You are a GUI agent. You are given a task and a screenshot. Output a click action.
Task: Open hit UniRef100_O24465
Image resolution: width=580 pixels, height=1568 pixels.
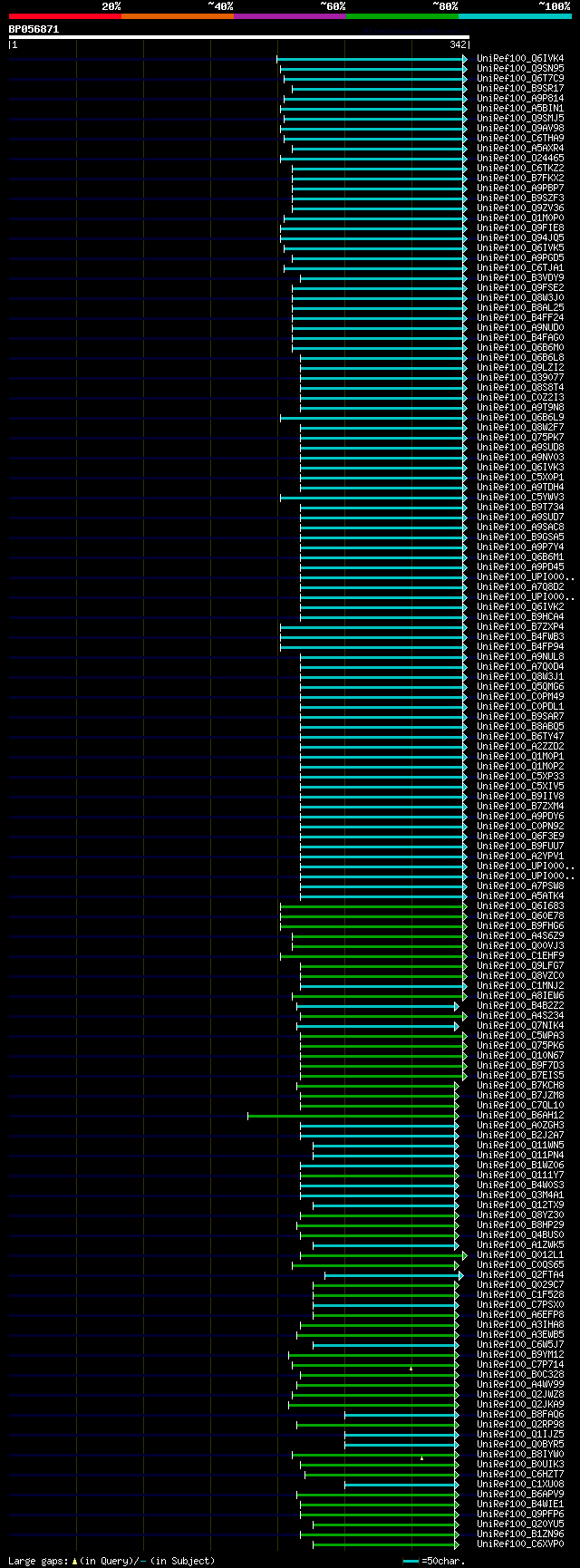(x=520, y=158)
